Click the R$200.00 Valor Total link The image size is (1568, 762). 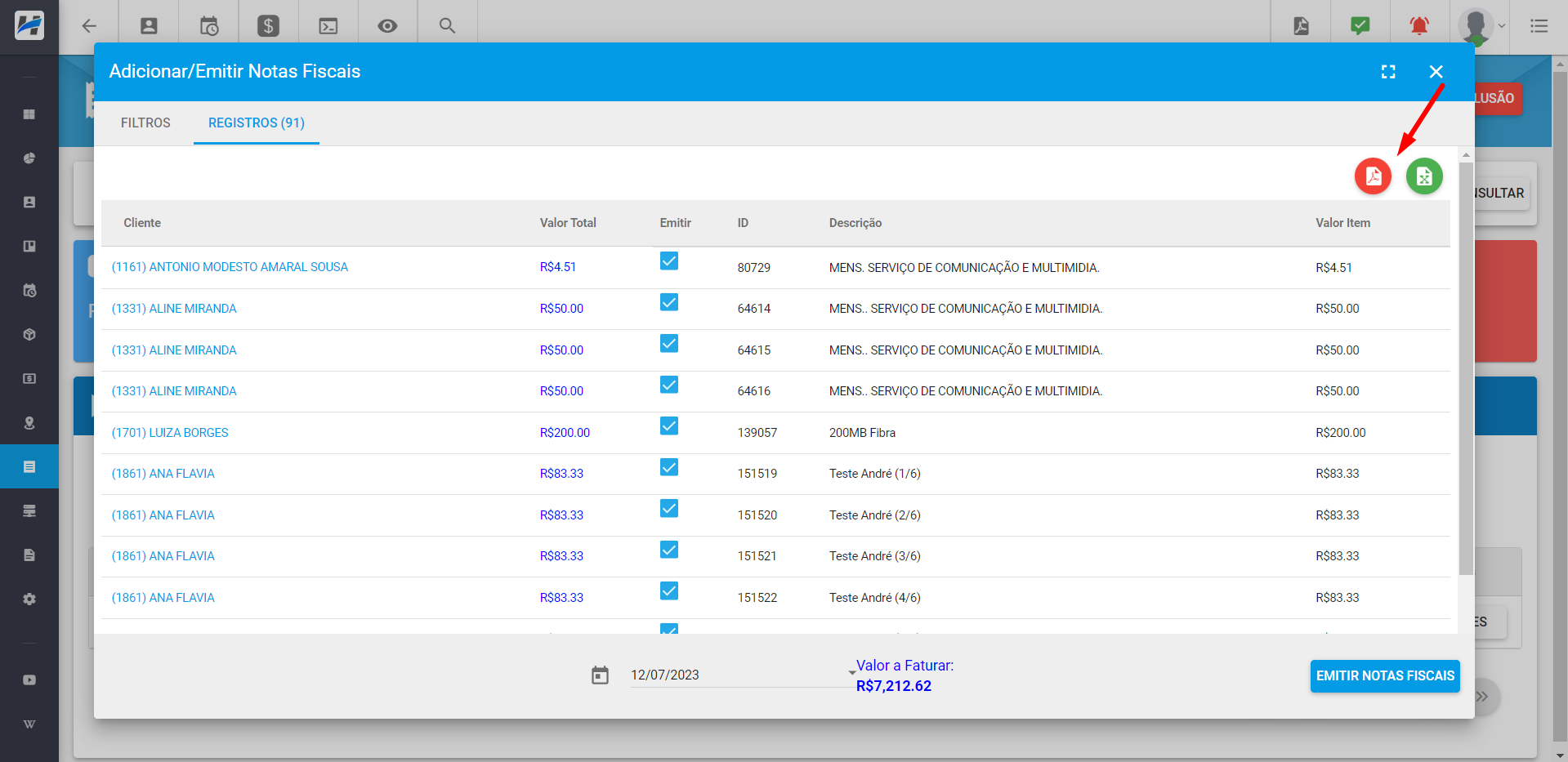(x=565, y=433)
